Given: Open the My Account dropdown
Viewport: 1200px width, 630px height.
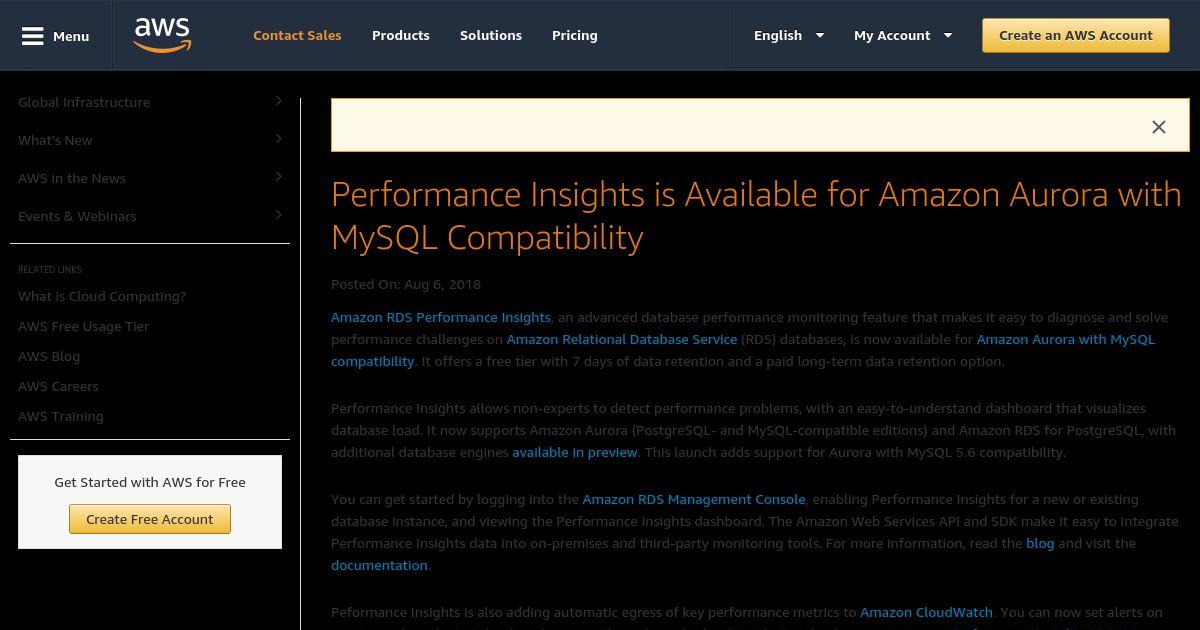Looking at the screenshot, I should (903, 35).
